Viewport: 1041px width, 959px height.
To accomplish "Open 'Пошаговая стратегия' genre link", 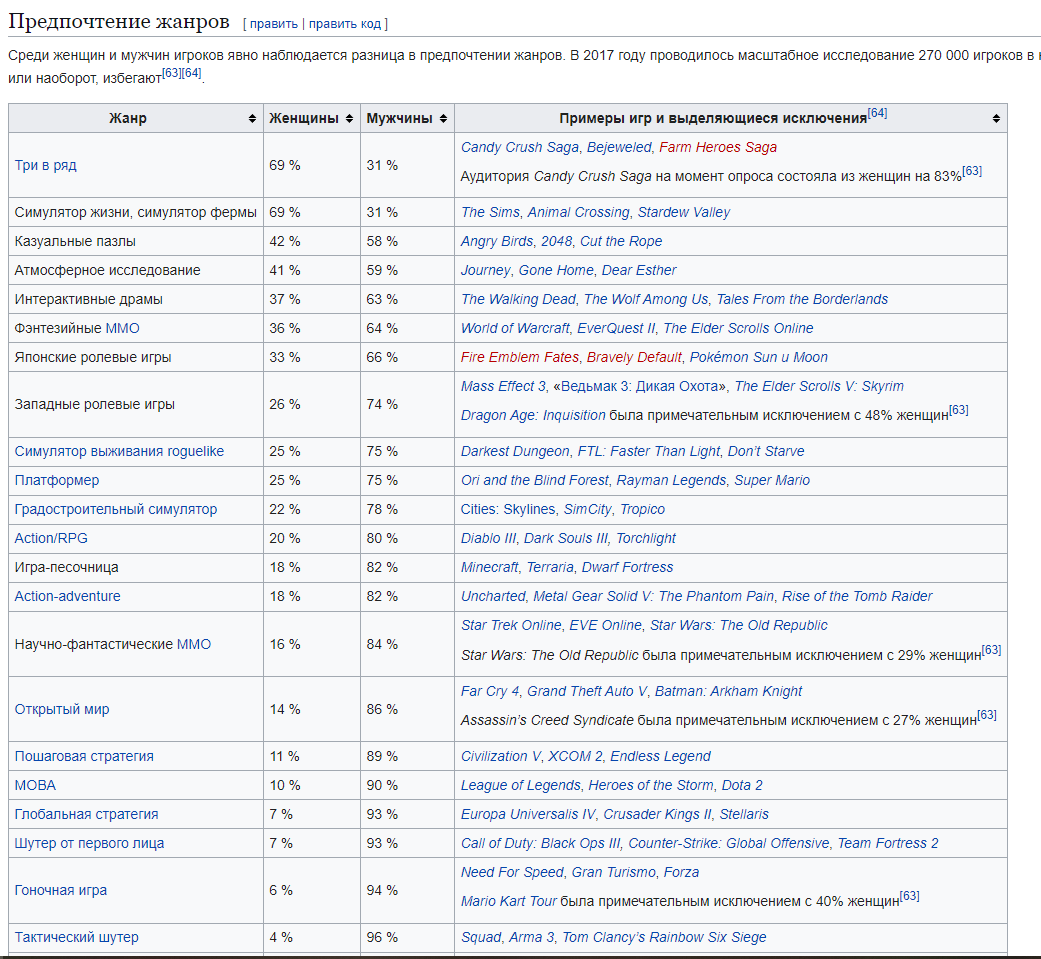I will [x=84, y=756].
